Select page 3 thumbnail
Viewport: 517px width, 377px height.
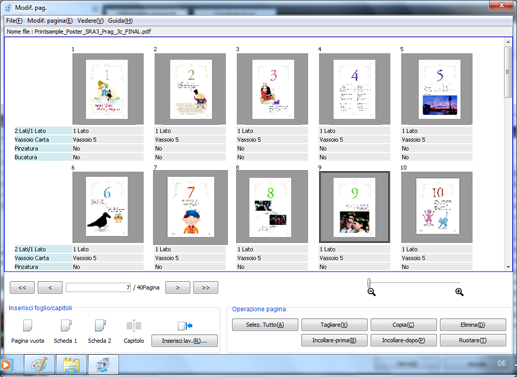point(272,89)
